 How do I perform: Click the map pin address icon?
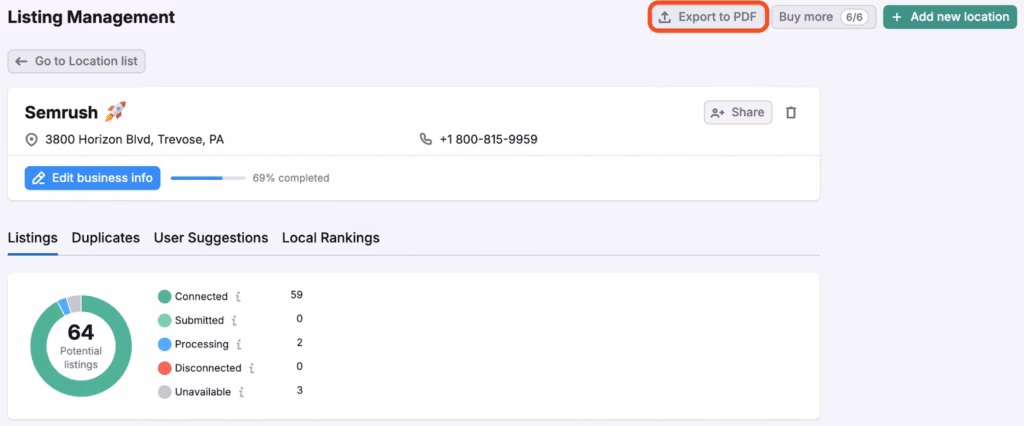pyautogui.click(x=31, y=140)
